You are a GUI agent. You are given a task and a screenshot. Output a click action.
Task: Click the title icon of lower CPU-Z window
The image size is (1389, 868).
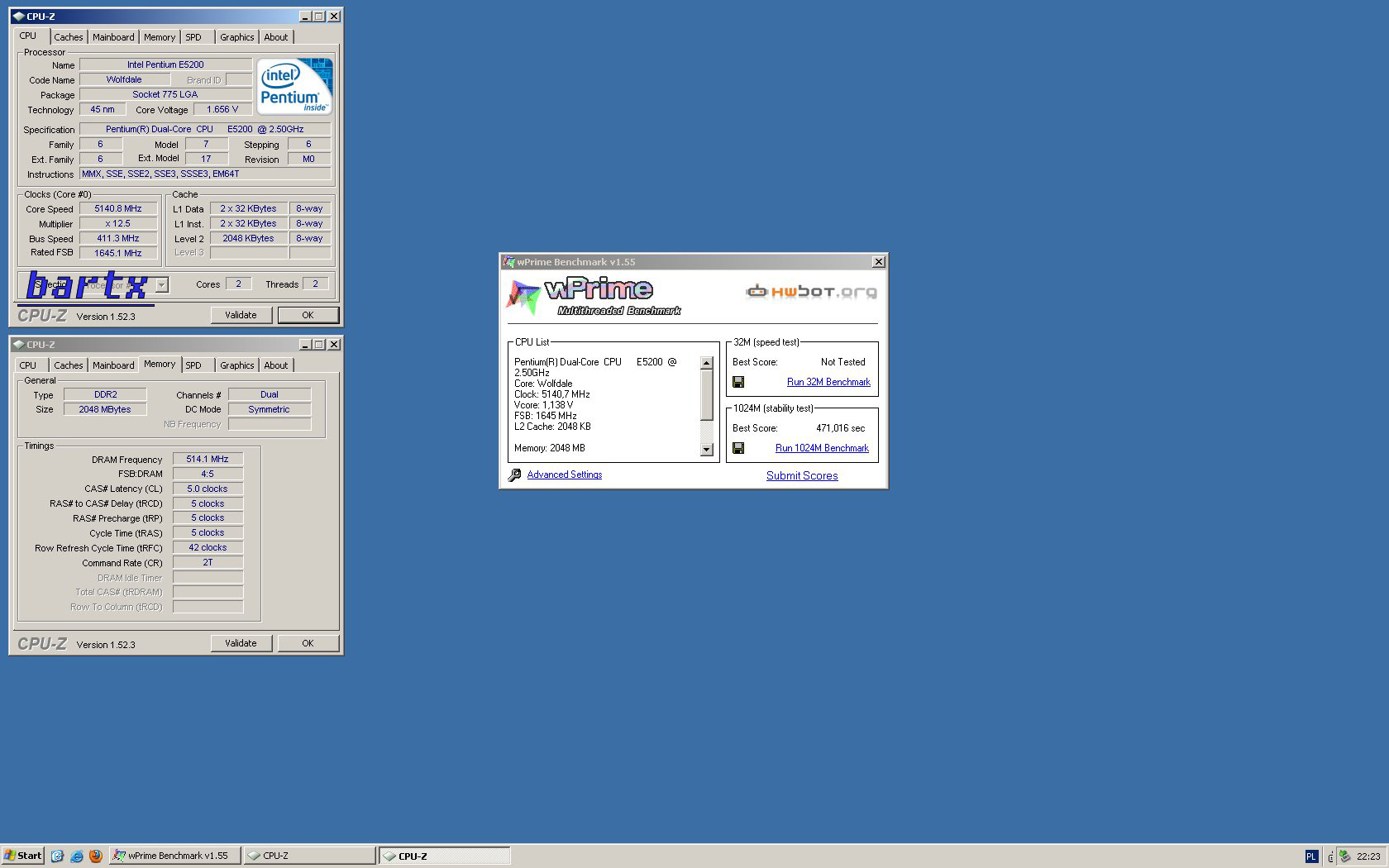pos(18,345)
